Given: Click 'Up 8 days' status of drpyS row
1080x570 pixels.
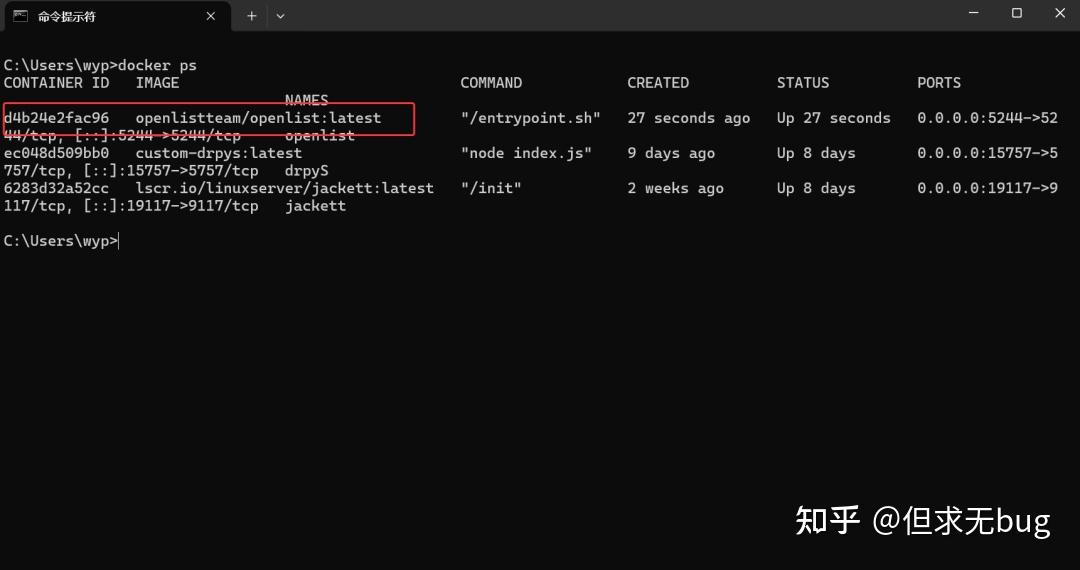Looking at the screenshot, I should 816,153.
